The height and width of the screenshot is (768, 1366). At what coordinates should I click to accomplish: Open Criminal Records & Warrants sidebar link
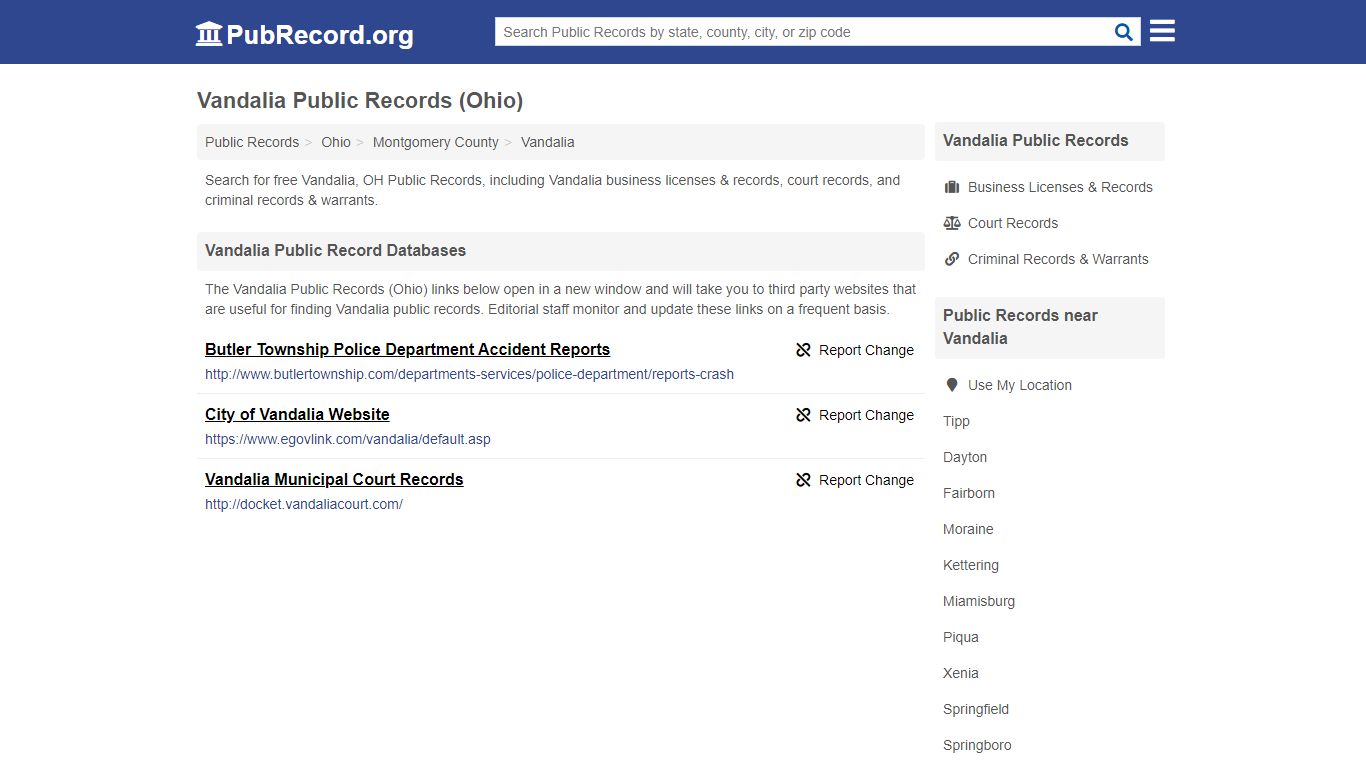tap(1058, 259)
